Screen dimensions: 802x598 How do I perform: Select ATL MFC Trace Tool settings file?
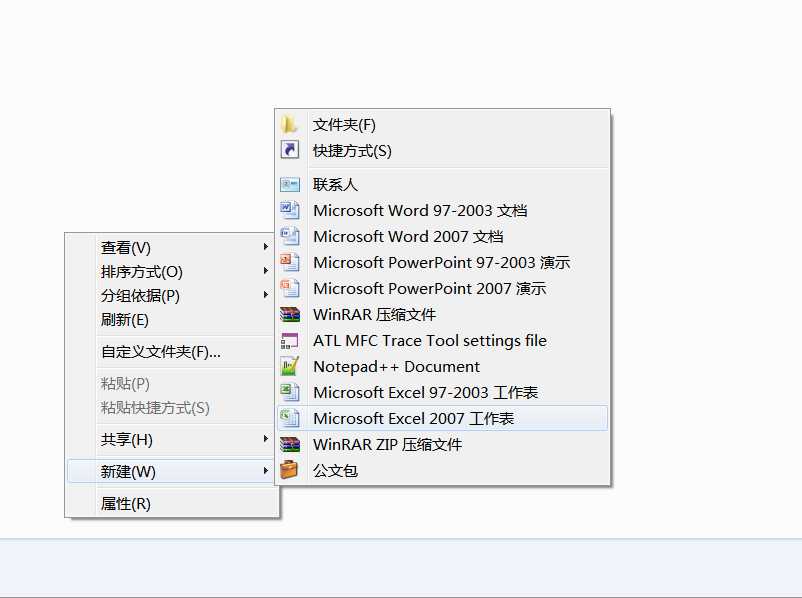tap(442, 340)
